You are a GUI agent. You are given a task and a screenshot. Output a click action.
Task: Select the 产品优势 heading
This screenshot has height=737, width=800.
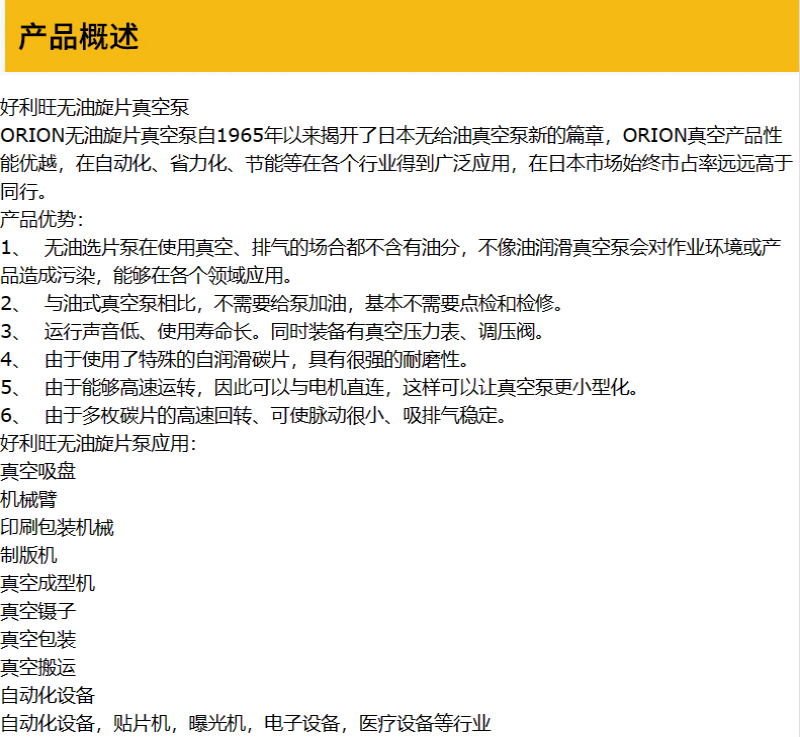pyautogui.click(x=42, y=219)
